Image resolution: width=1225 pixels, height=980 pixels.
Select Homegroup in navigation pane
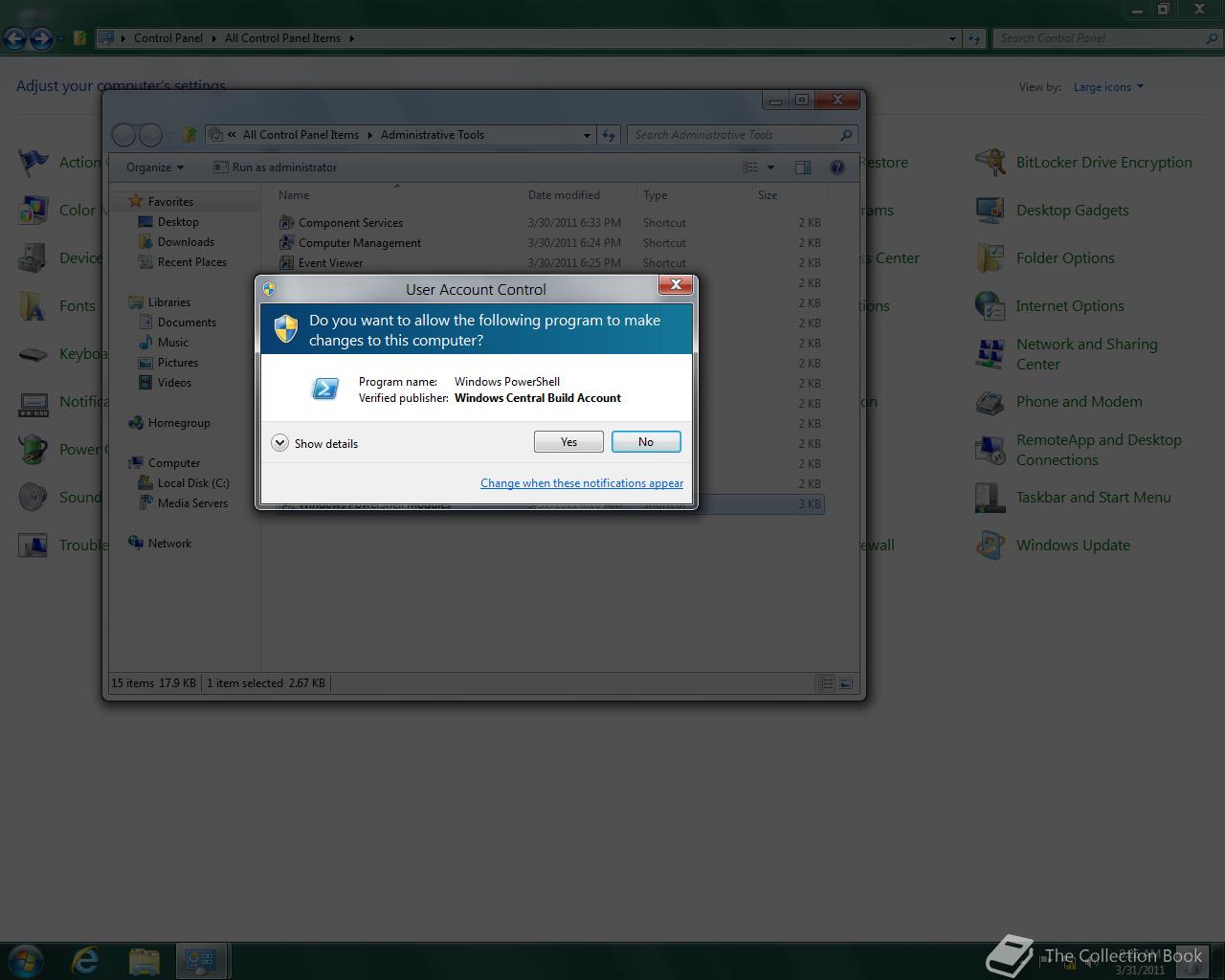coord(179,423)
